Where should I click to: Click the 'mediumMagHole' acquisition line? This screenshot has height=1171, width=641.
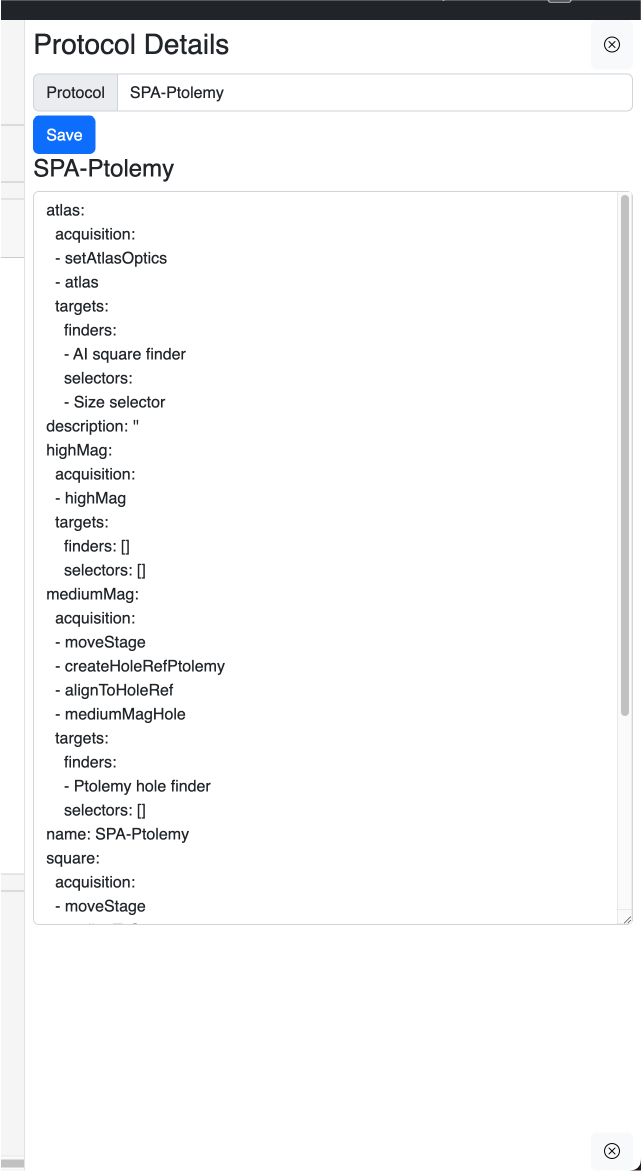(125, 714)
